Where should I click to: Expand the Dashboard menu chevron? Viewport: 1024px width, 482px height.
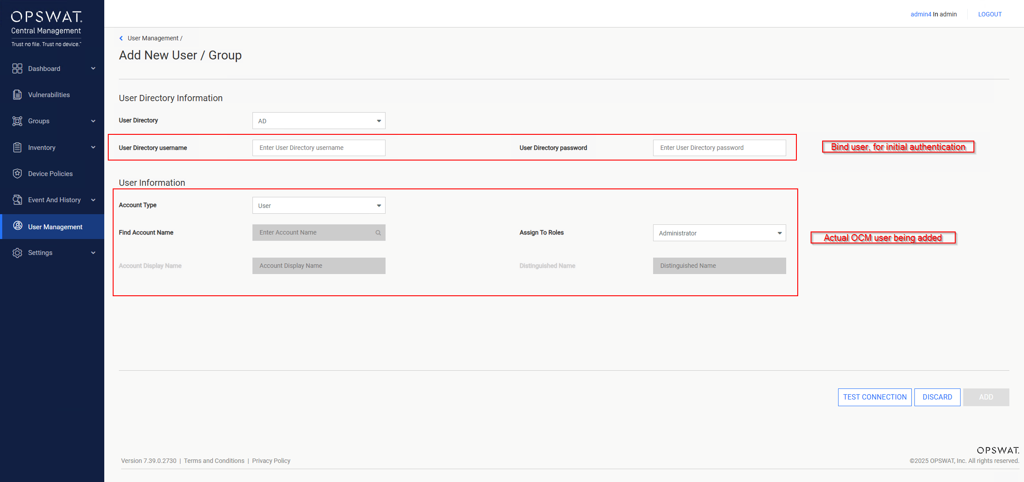pyautogui.click(x=93, y=69)
